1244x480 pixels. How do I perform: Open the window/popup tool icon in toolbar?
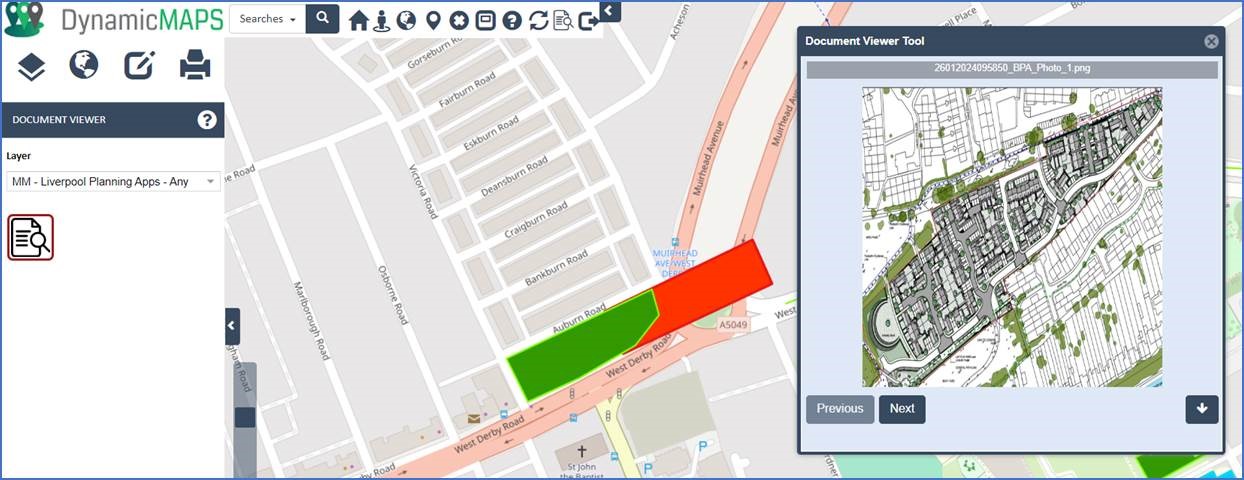pyautogui.click(x=486, y=20)
